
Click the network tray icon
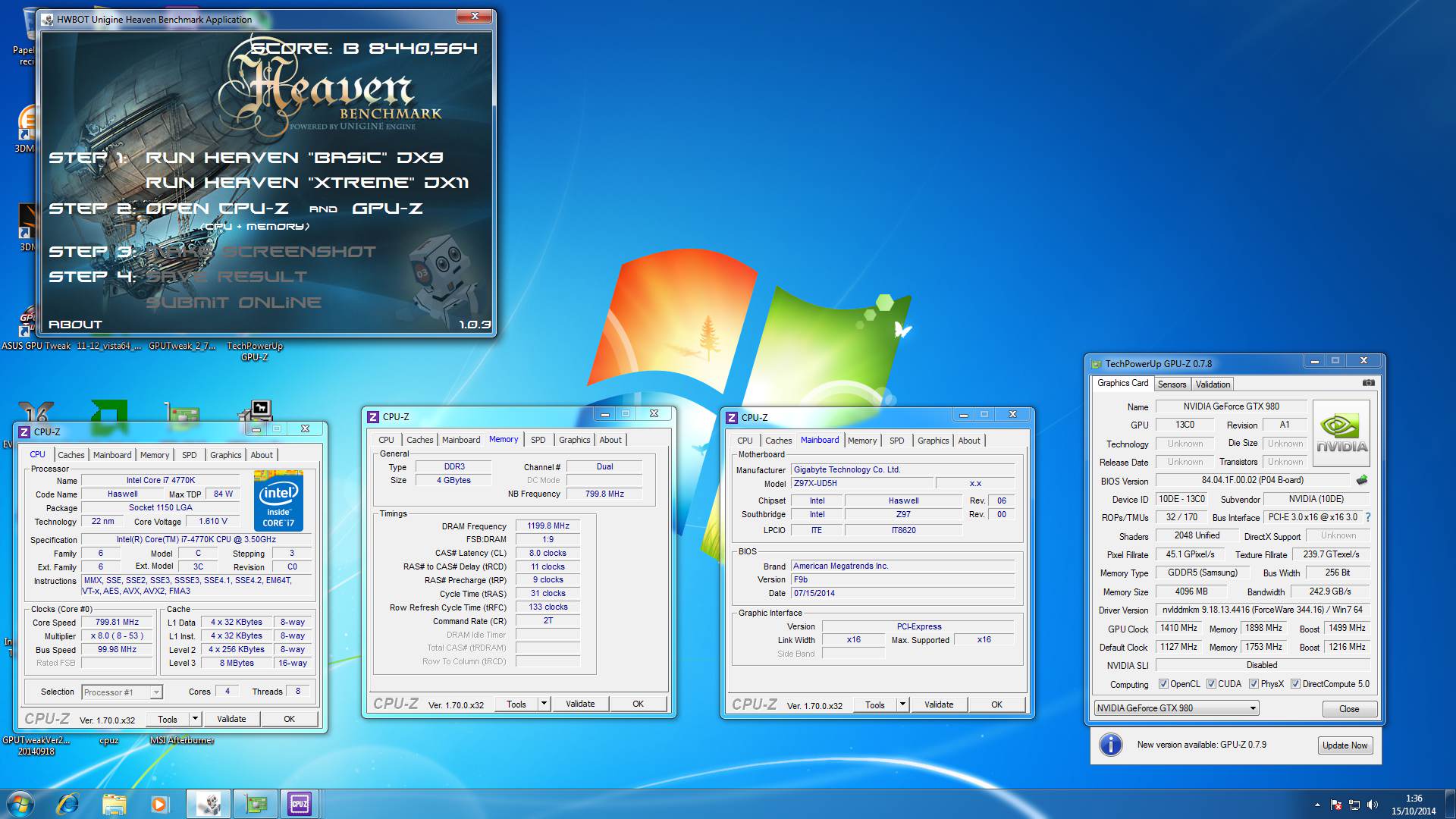1354,805
